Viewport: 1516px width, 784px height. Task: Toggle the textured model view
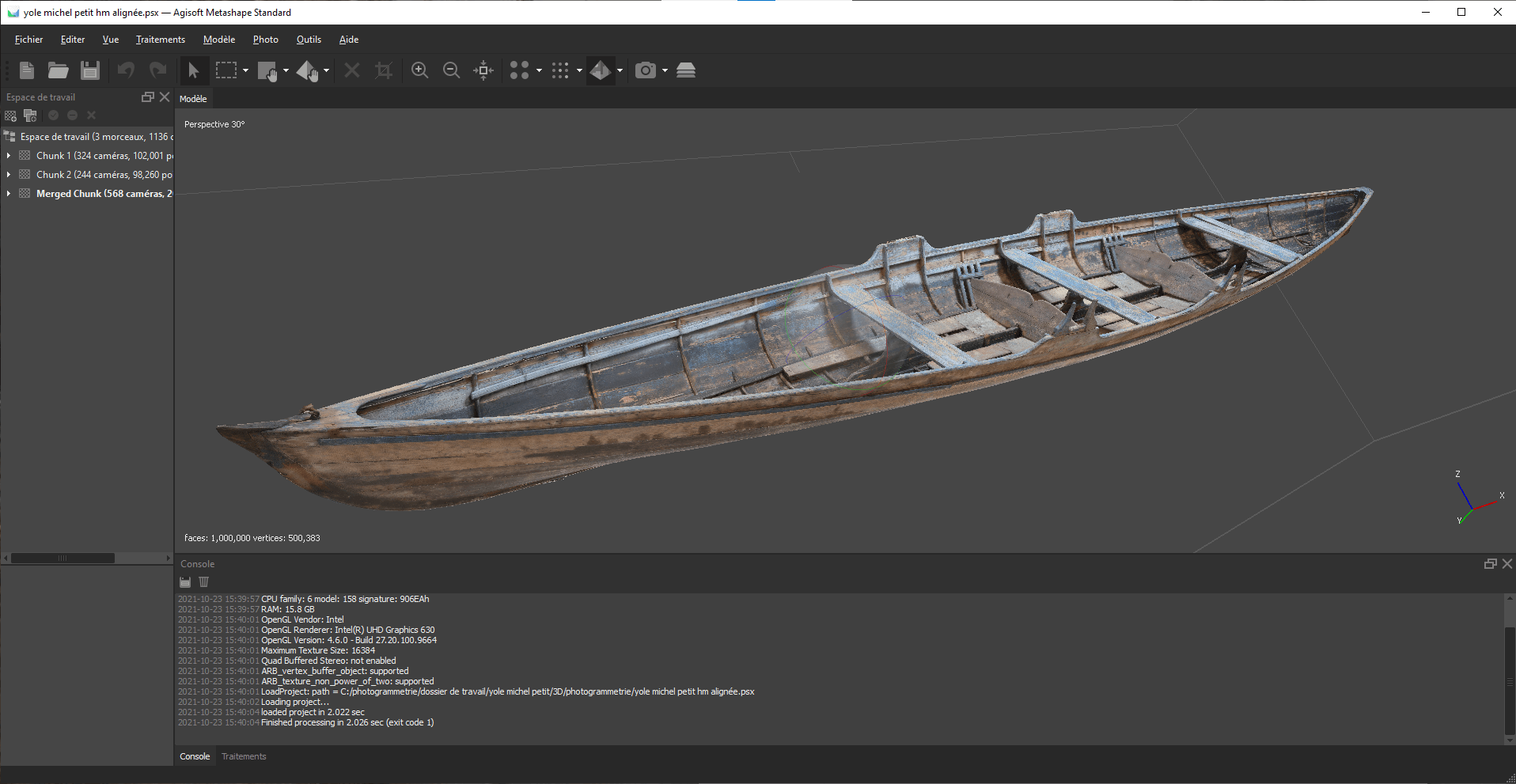pyautogui.click(x=601, y=70)
